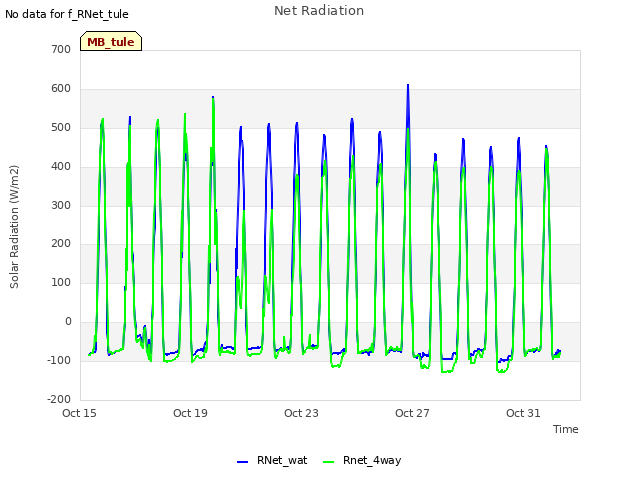Viewport: 640px width, 480px height.
Task: Click the 'No data for f_RNet_tule' message
Action: pyautogui.click(x=67, y=14)
